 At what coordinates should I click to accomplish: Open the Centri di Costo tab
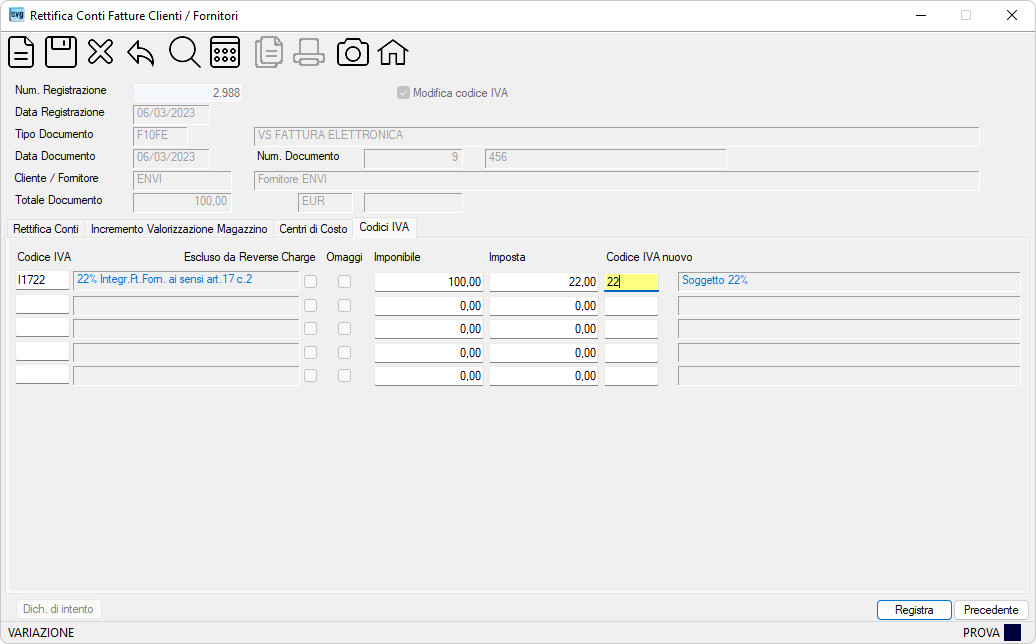click(313, 229)
